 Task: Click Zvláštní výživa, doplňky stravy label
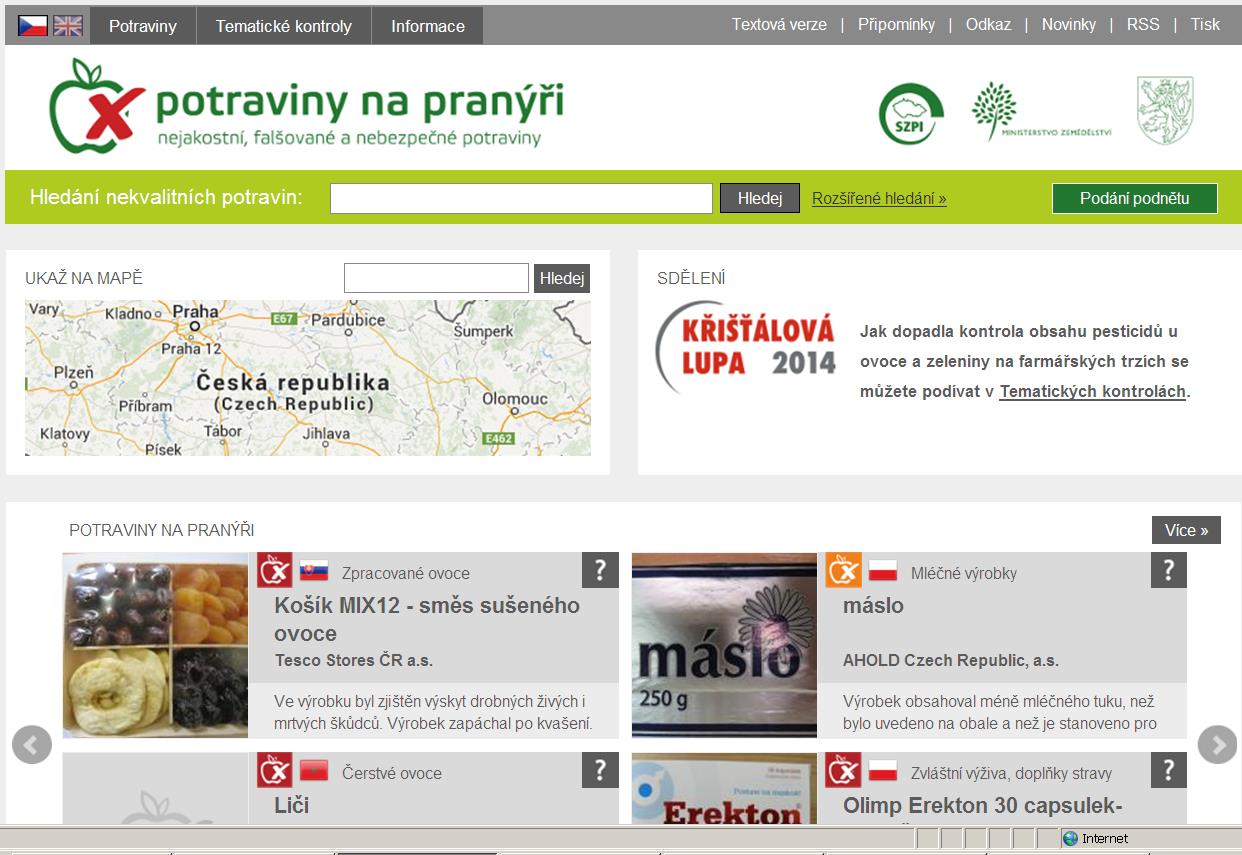(1011, 773)
